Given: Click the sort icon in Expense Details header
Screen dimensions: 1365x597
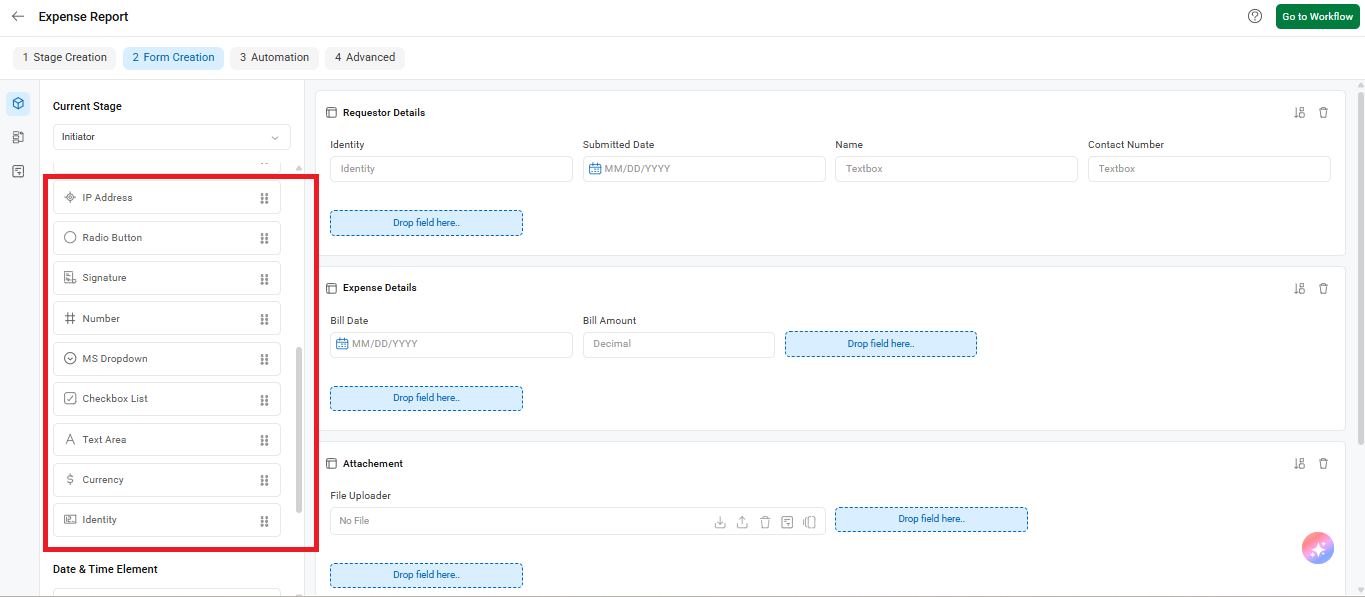Looking at the screenshot, I should [1299, 288].
